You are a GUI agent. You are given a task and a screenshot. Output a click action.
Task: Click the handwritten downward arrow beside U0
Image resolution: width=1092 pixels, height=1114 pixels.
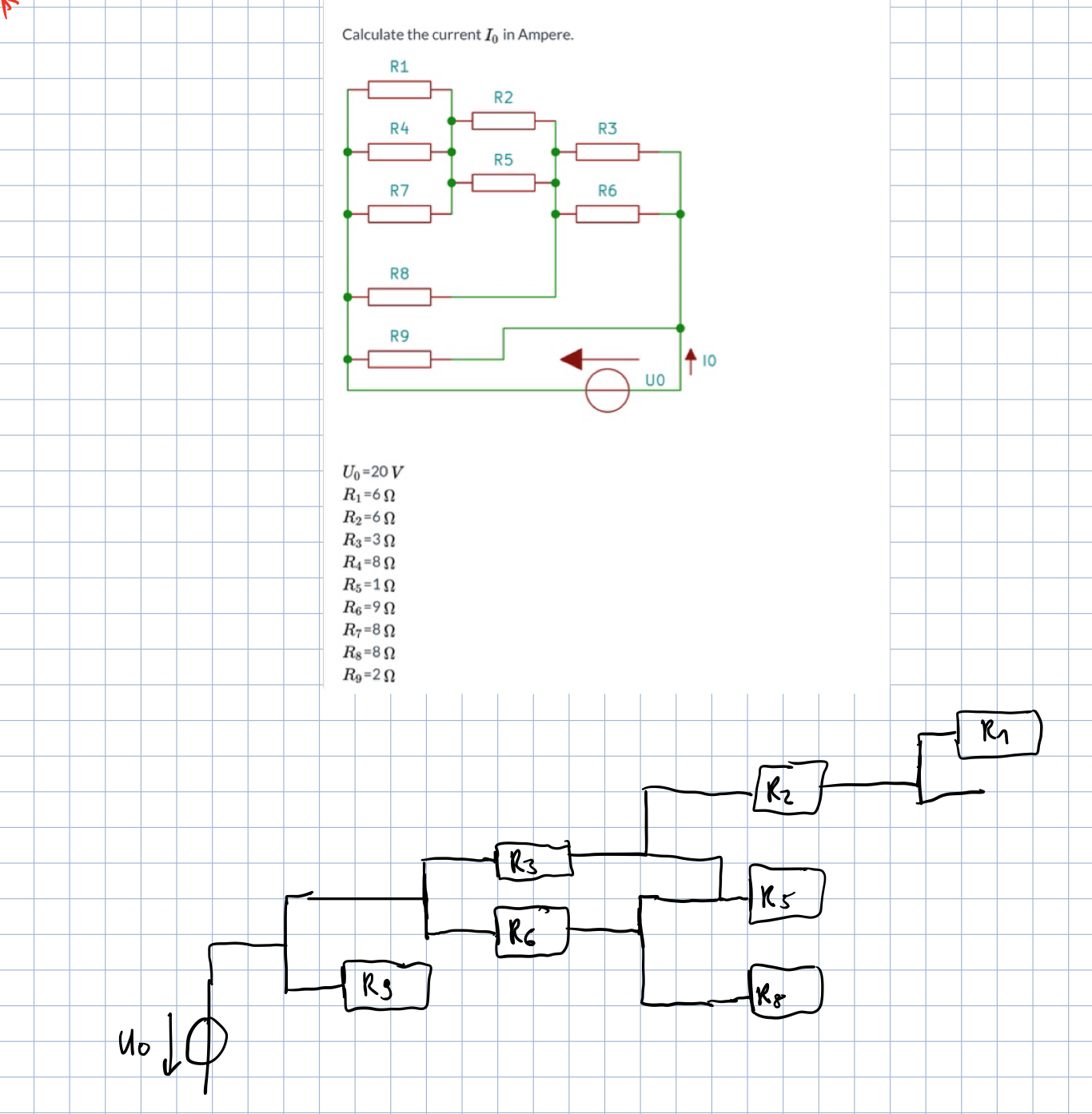point(169,1044)
